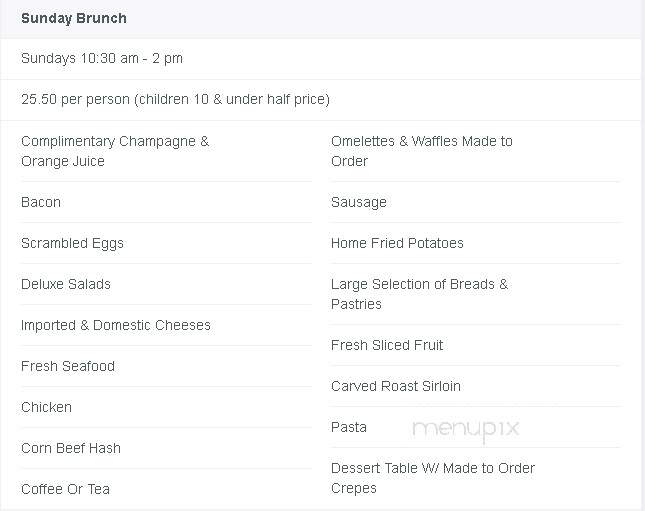Click the menupix watermark logo
The width and height of the screenshot is (645, 511).
point(466,430)
